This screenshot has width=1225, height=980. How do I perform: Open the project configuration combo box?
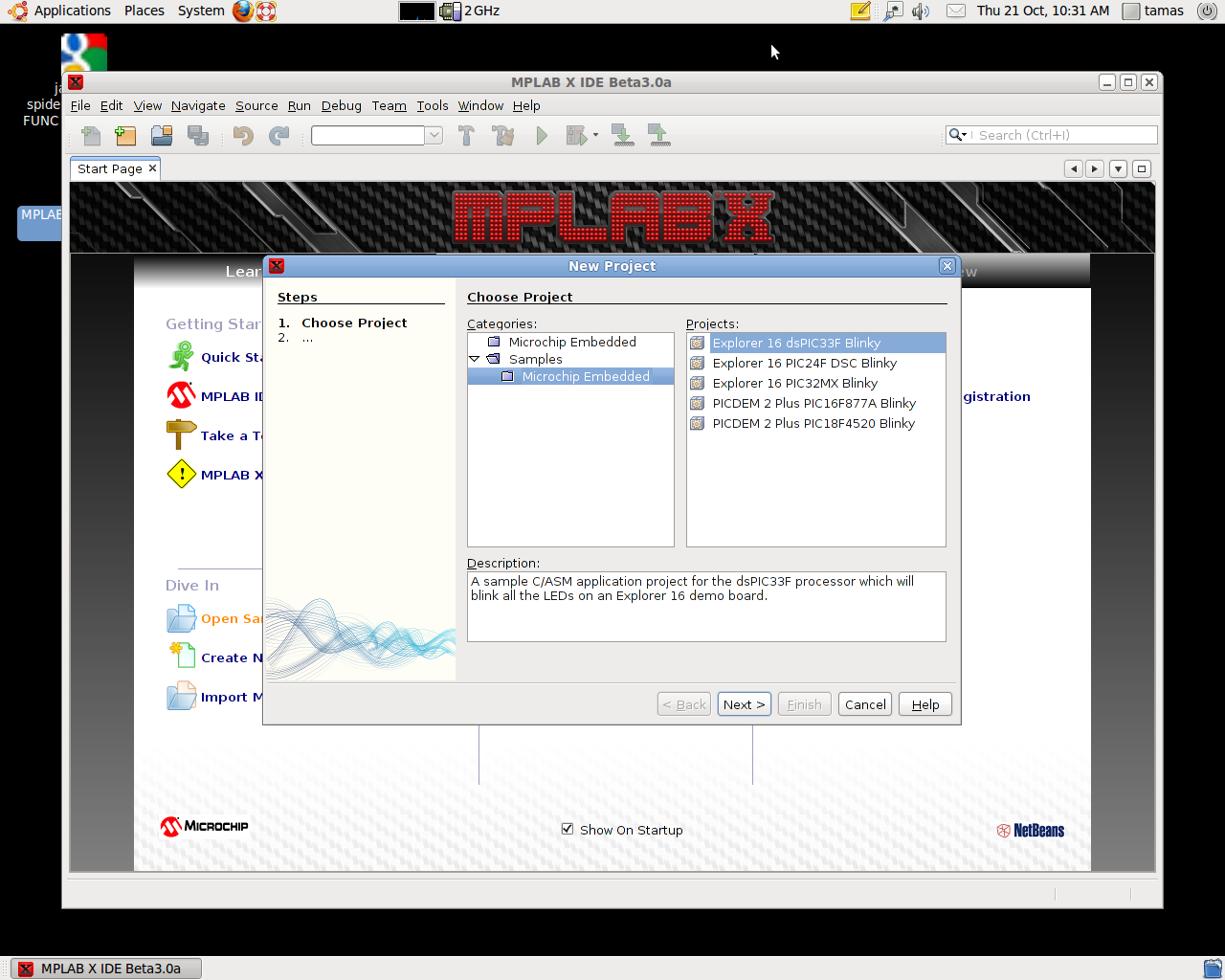coord(377,135)
